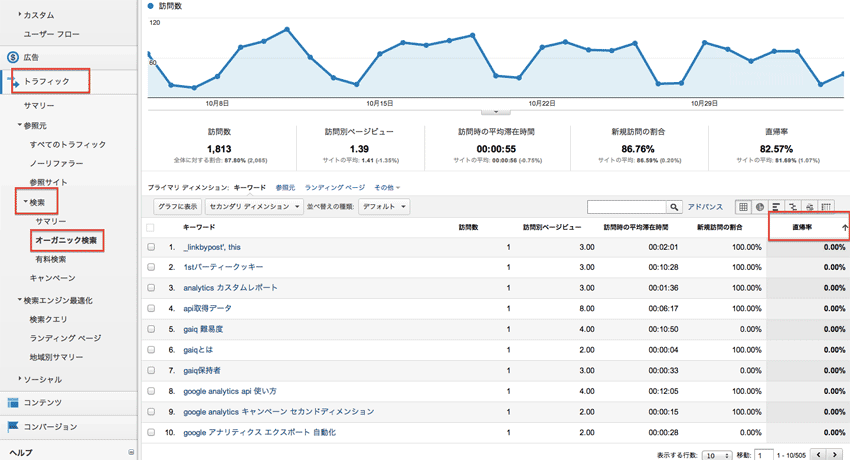
Task: Open the アドバンス advanced filter link
Action: 706,207
